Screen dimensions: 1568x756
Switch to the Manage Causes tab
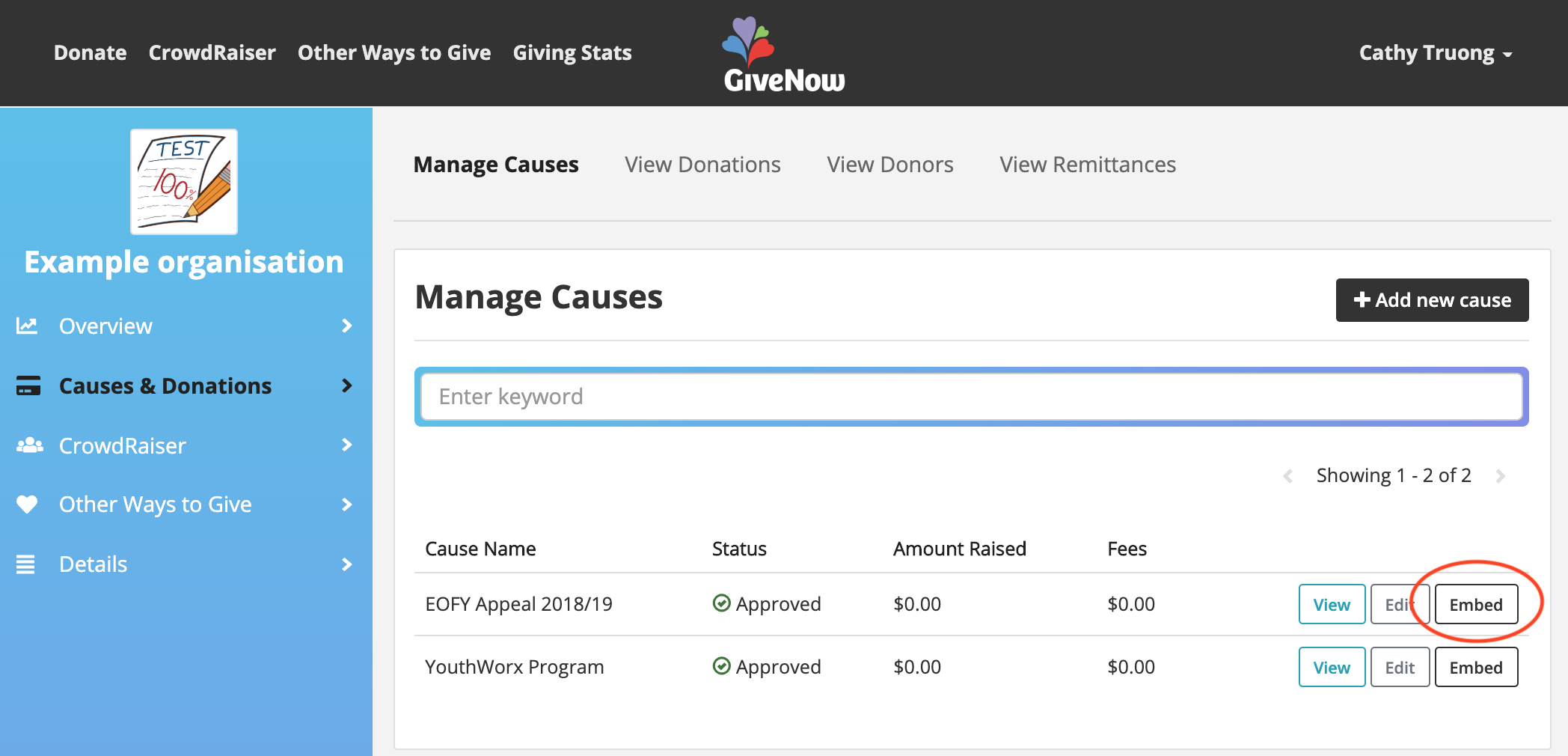click(x=496, y=165)
